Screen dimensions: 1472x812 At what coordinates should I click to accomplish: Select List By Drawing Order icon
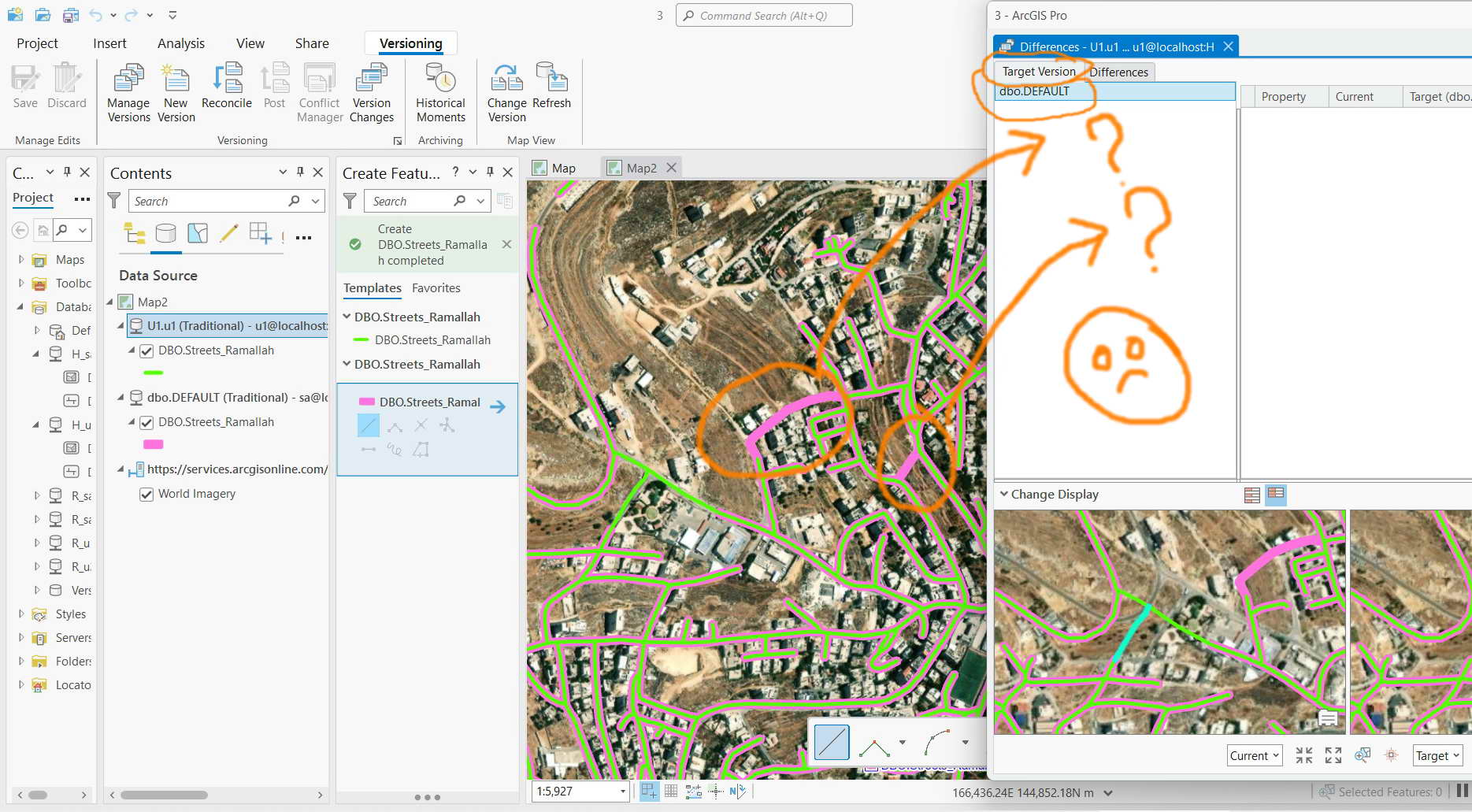tap(135, 234)
